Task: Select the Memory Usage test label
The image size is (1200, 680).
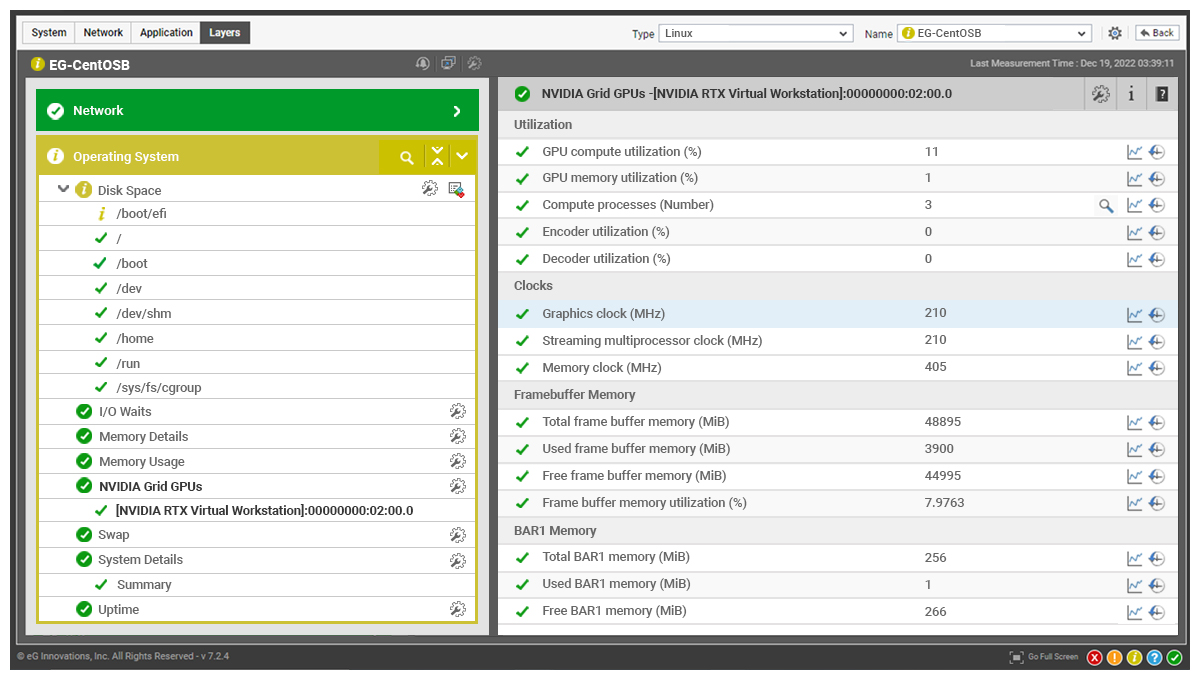Action: (x=142, y=461)
